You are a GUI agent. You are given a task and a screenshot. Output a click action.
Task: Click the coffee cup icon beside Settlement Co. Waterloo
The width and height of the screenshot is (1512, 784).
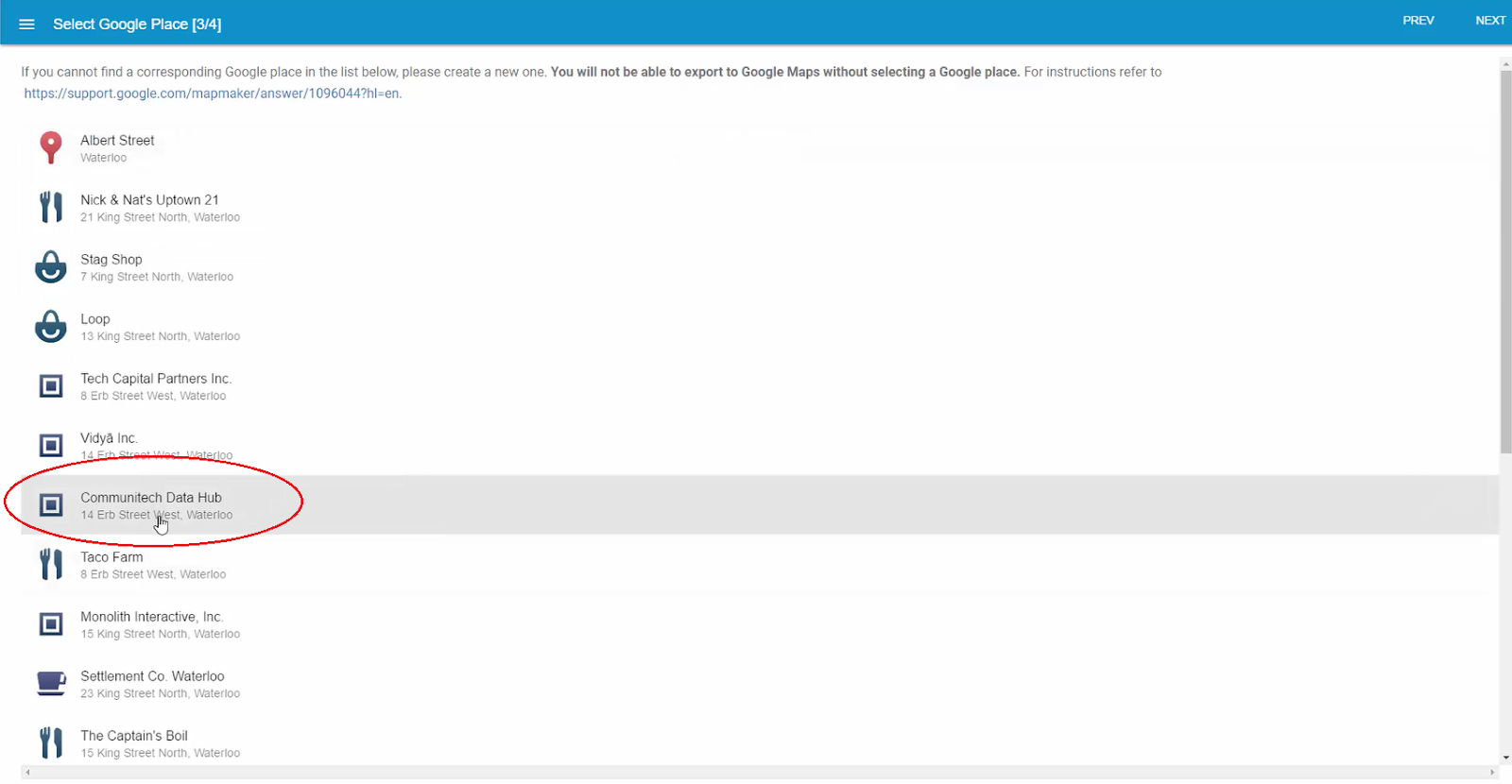pyautogui.click(x=51, y=683)
